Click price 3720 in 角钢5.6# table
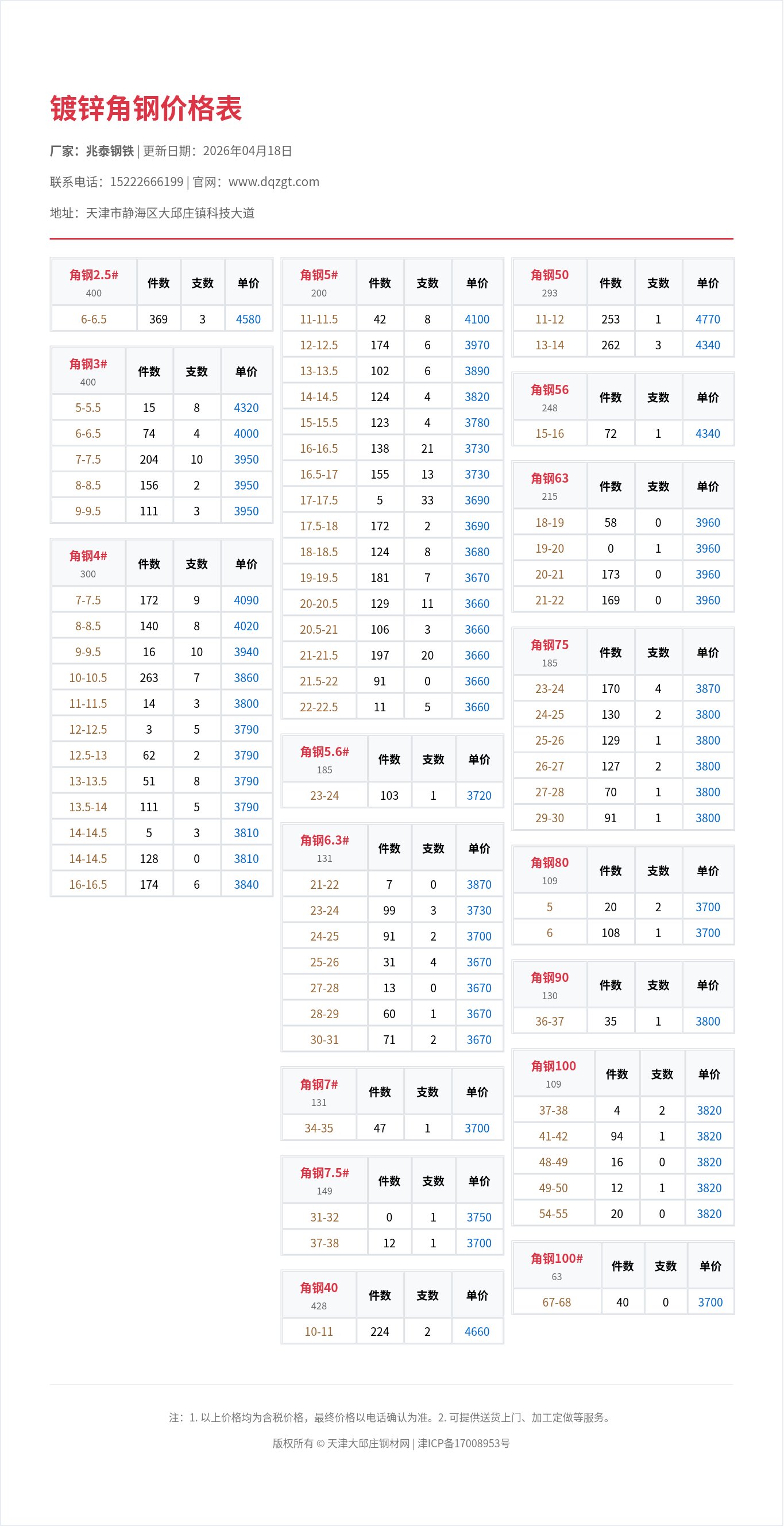This screenshot has height=1526, width=784. [x=479, y=796]
